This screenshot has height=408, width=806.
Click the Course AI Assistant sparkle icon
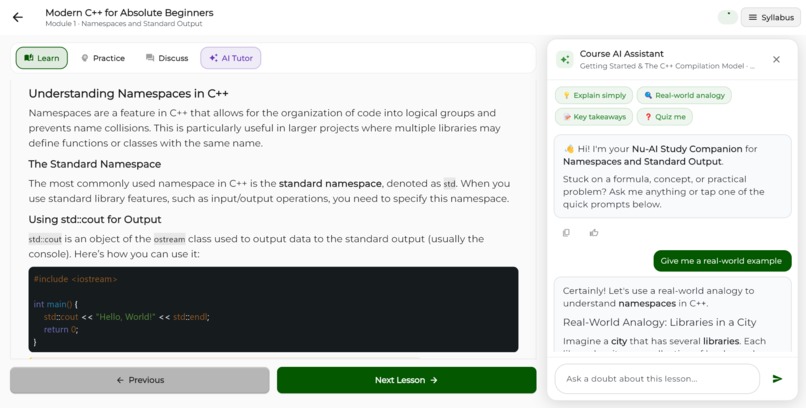(565, 60)
